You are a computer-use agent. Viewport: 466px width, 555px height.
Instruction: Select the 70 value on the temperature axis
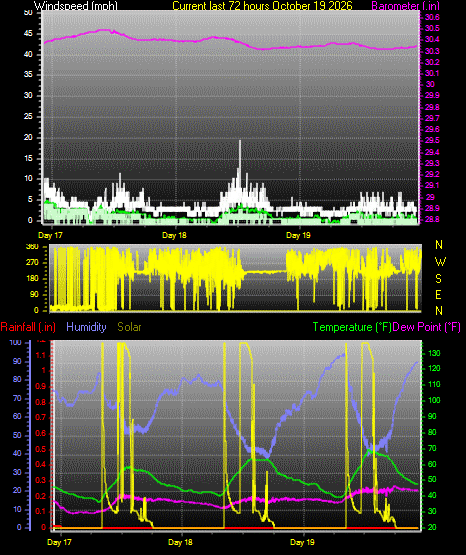(432, 448)
